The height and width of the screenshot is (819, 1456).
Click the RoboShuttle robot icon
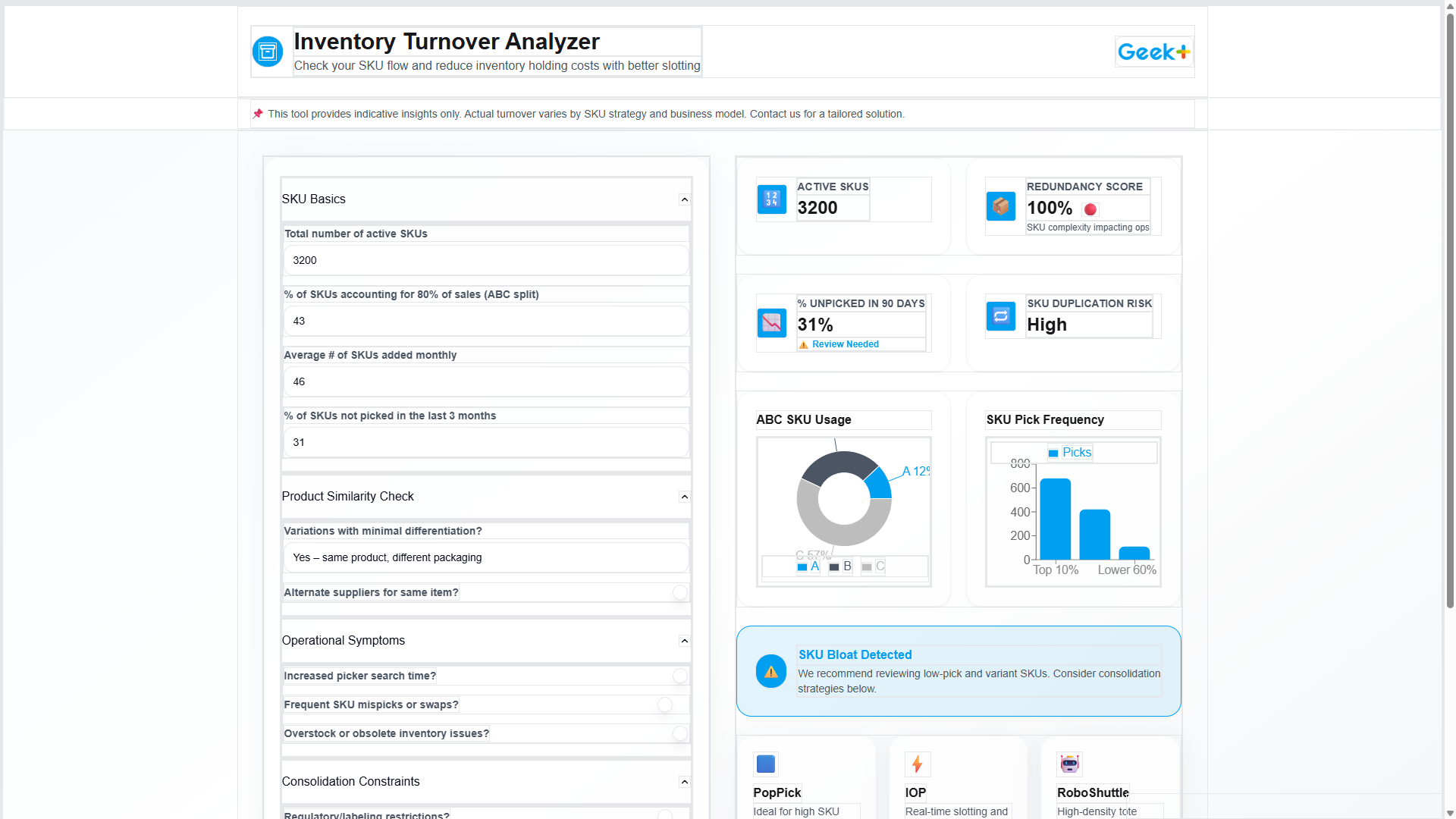(1068, 764)
